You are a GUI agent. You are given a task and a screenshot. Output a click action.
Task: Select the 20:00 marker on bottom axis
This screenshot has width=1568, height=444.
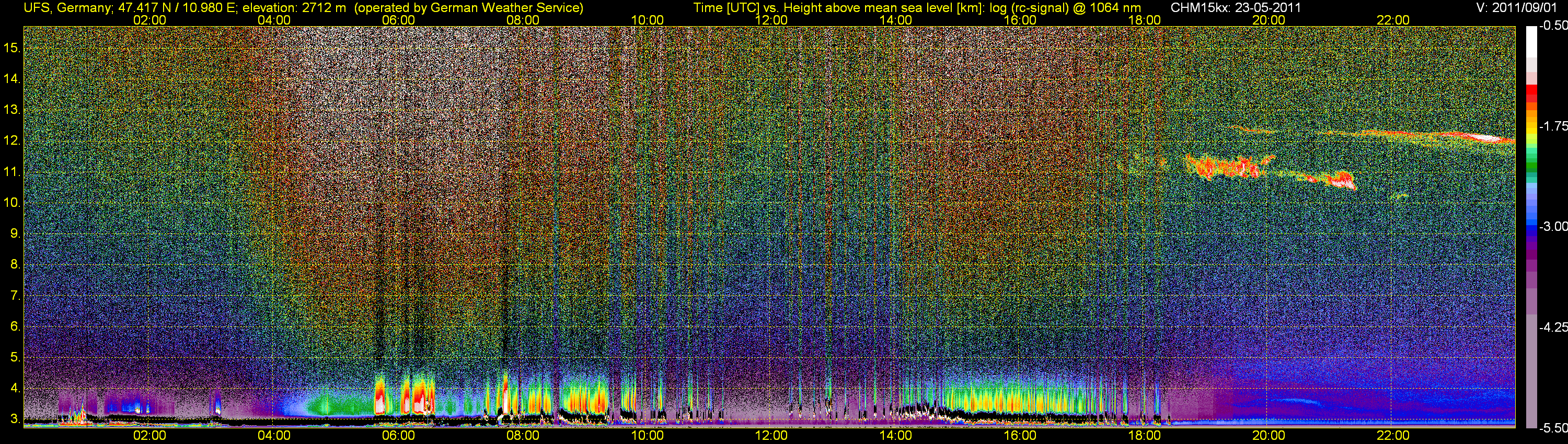click(1269, 436)
